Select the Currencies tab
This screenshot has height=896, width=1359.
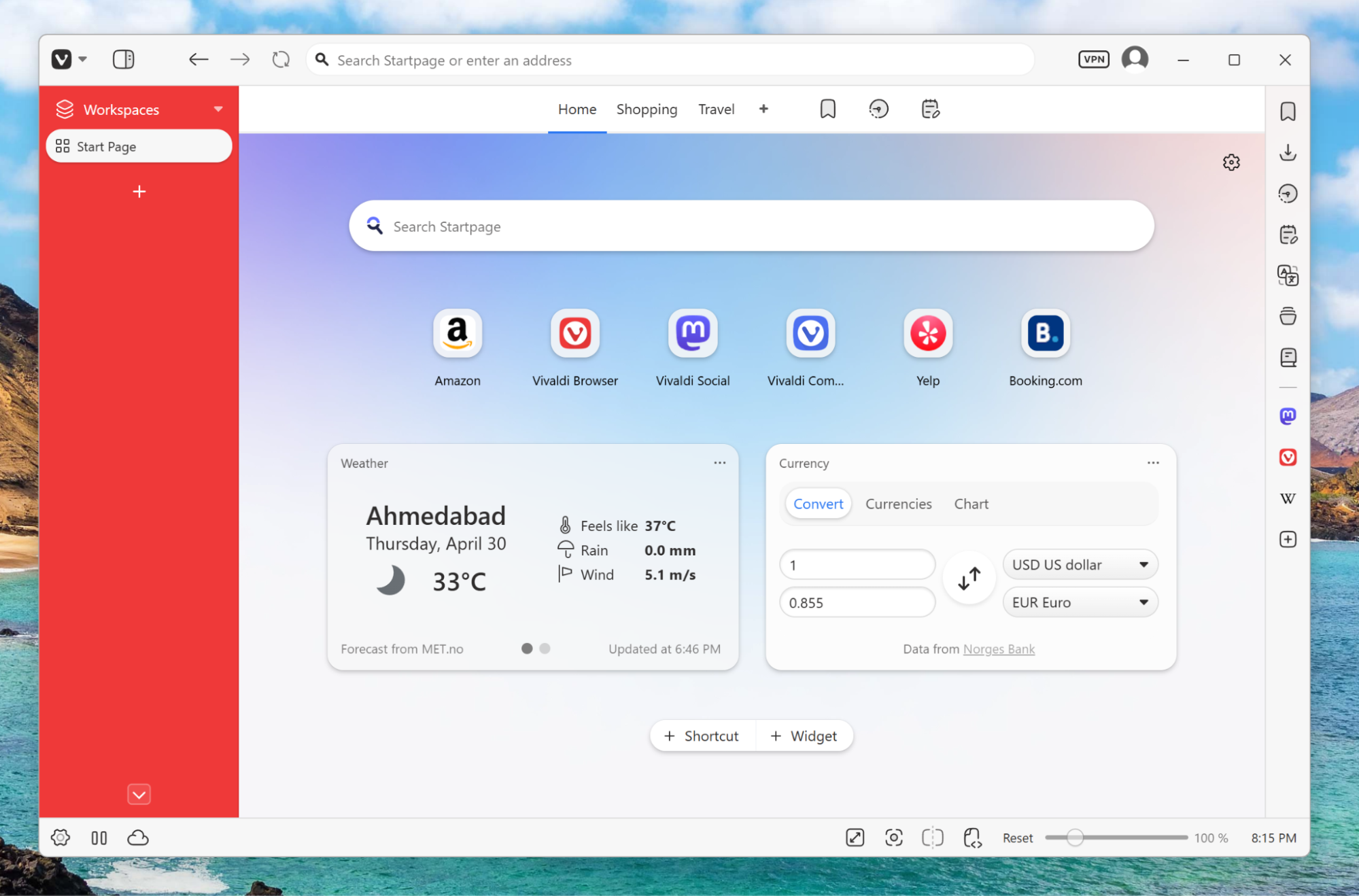click(898, 504)
